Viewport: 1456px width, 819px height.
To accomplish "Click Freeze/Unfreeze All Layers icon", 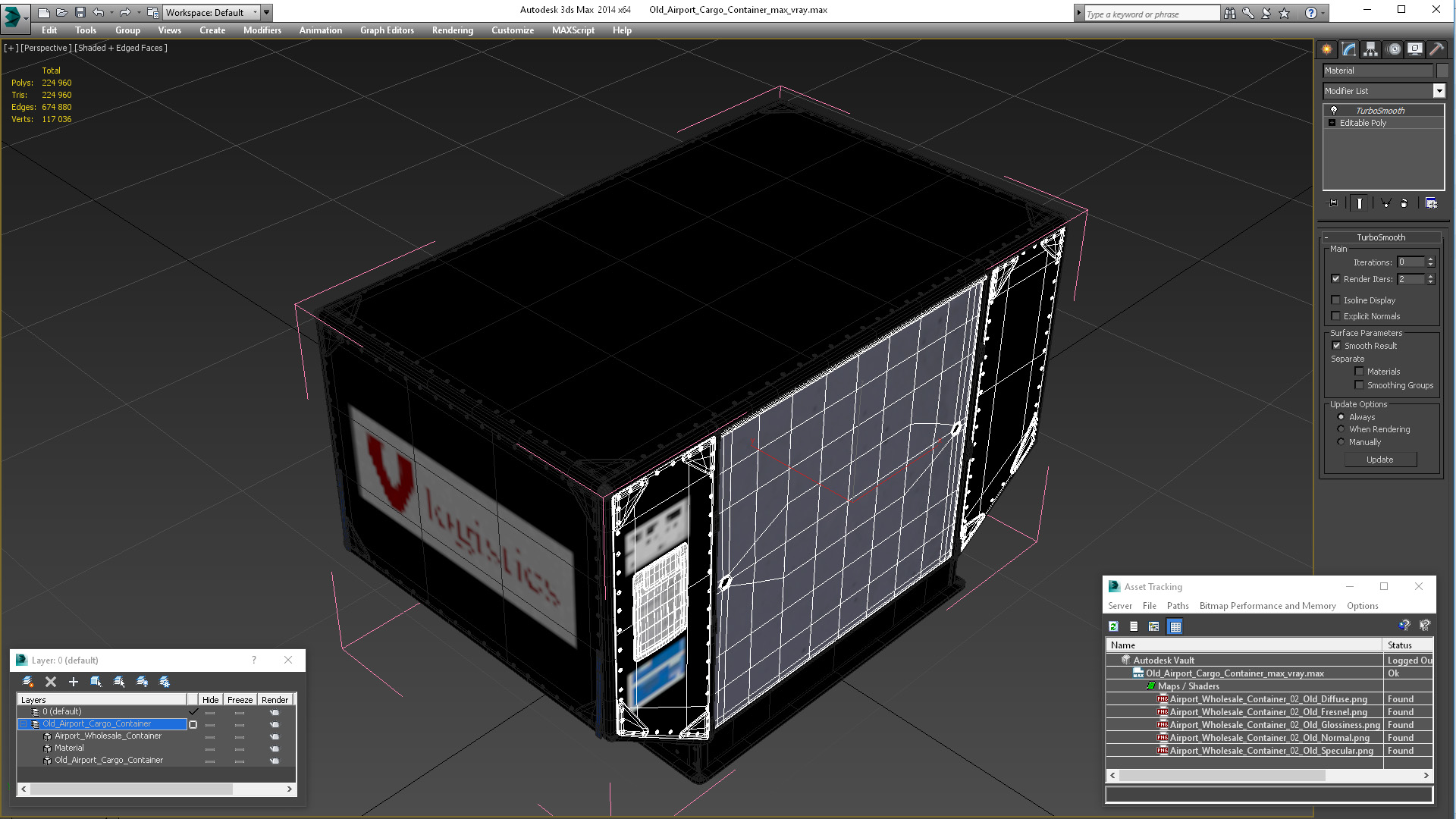I will (165, 682).
